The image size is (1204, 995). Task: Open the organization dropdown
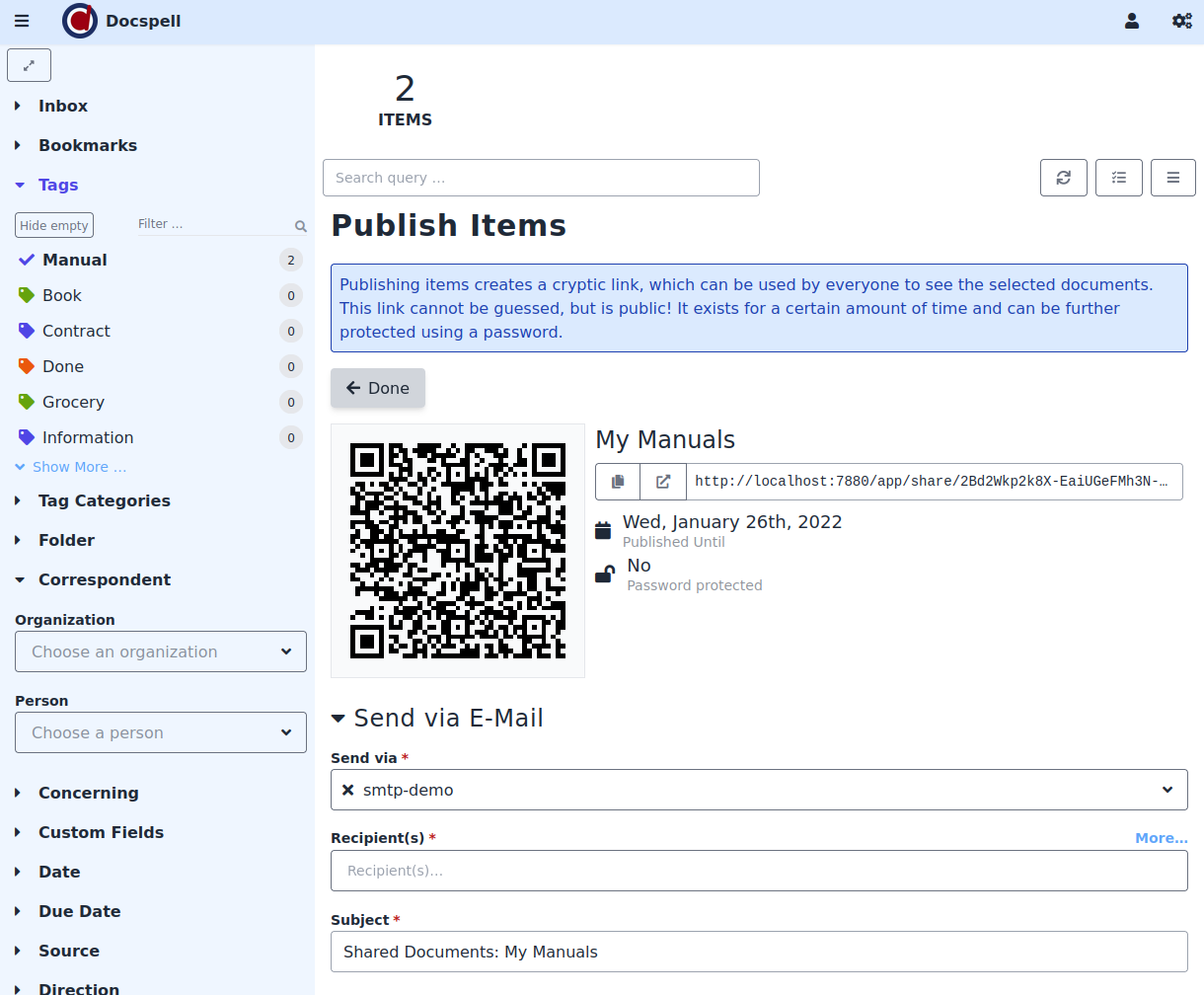pyautogui.click(x=161, y=651)
